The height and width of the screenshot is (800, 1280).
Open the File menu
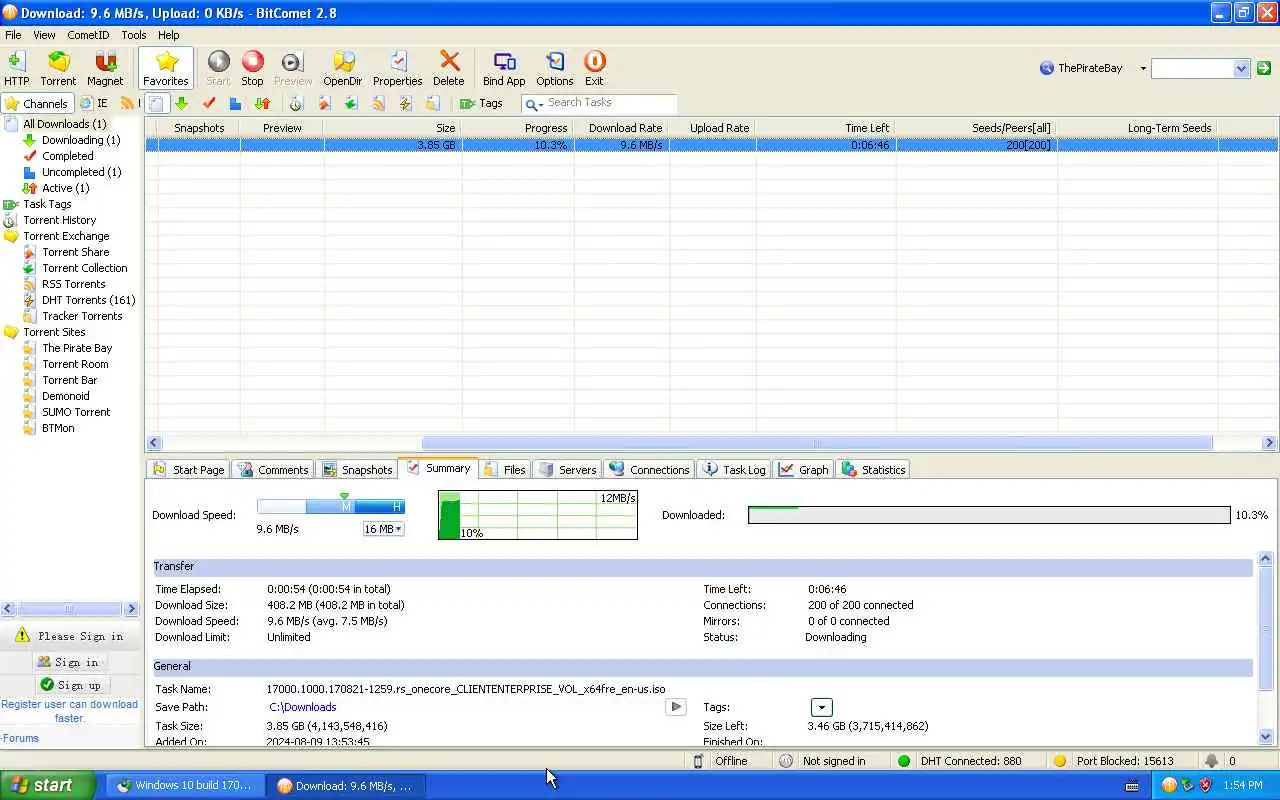[x=13, y=35]
